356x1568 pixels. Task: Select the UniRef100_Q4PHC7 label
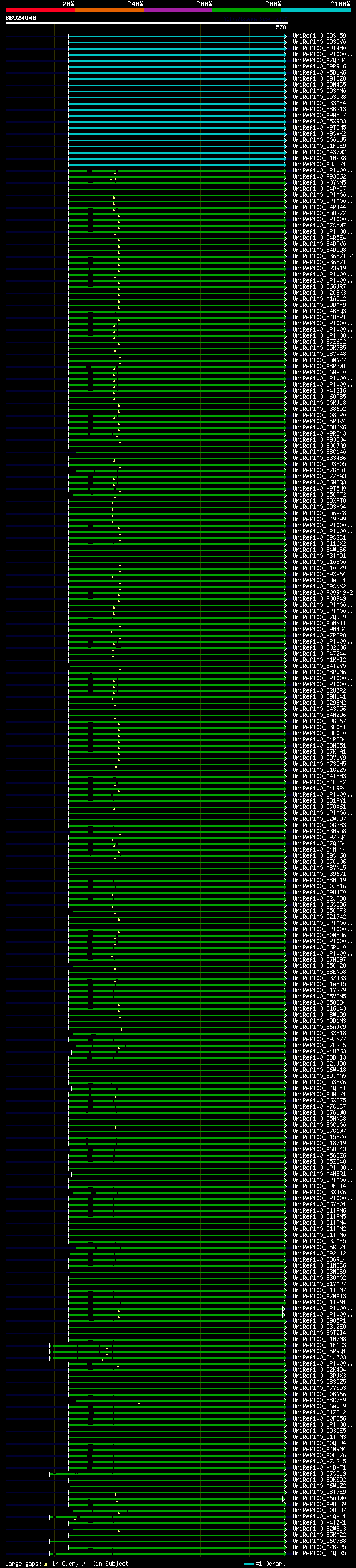click(x=319, y=188)
